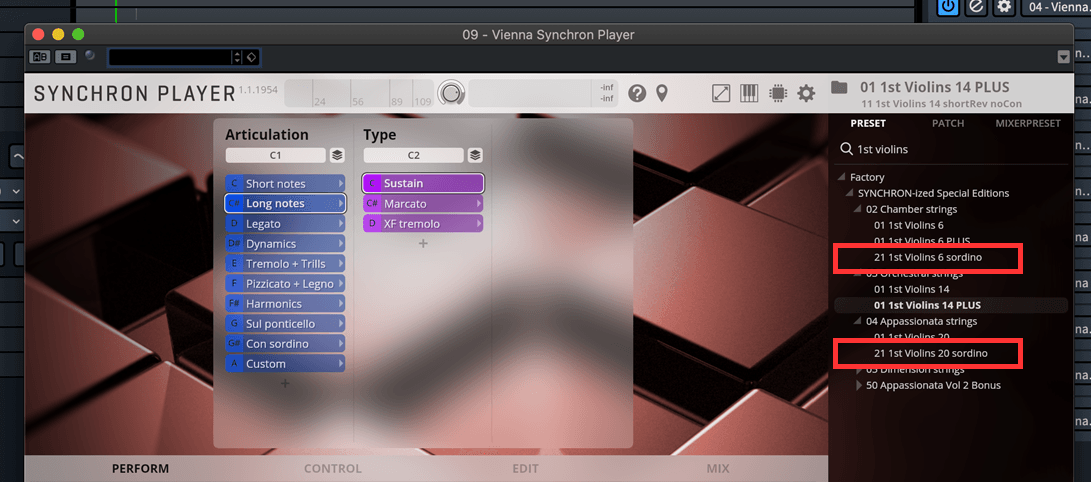Click the round bypass indicator dot
The width and height of the screenshot is (1091, 482).
[90, 56]
